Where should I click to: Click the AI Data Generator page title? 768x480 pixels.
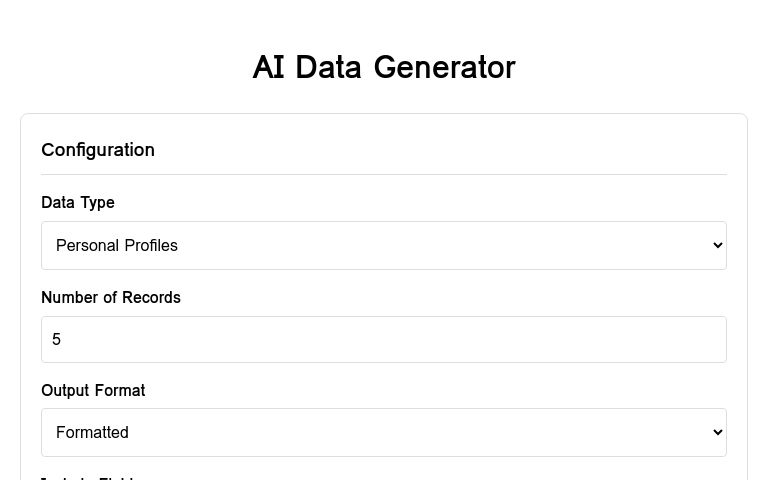click(x=384, y=67)
